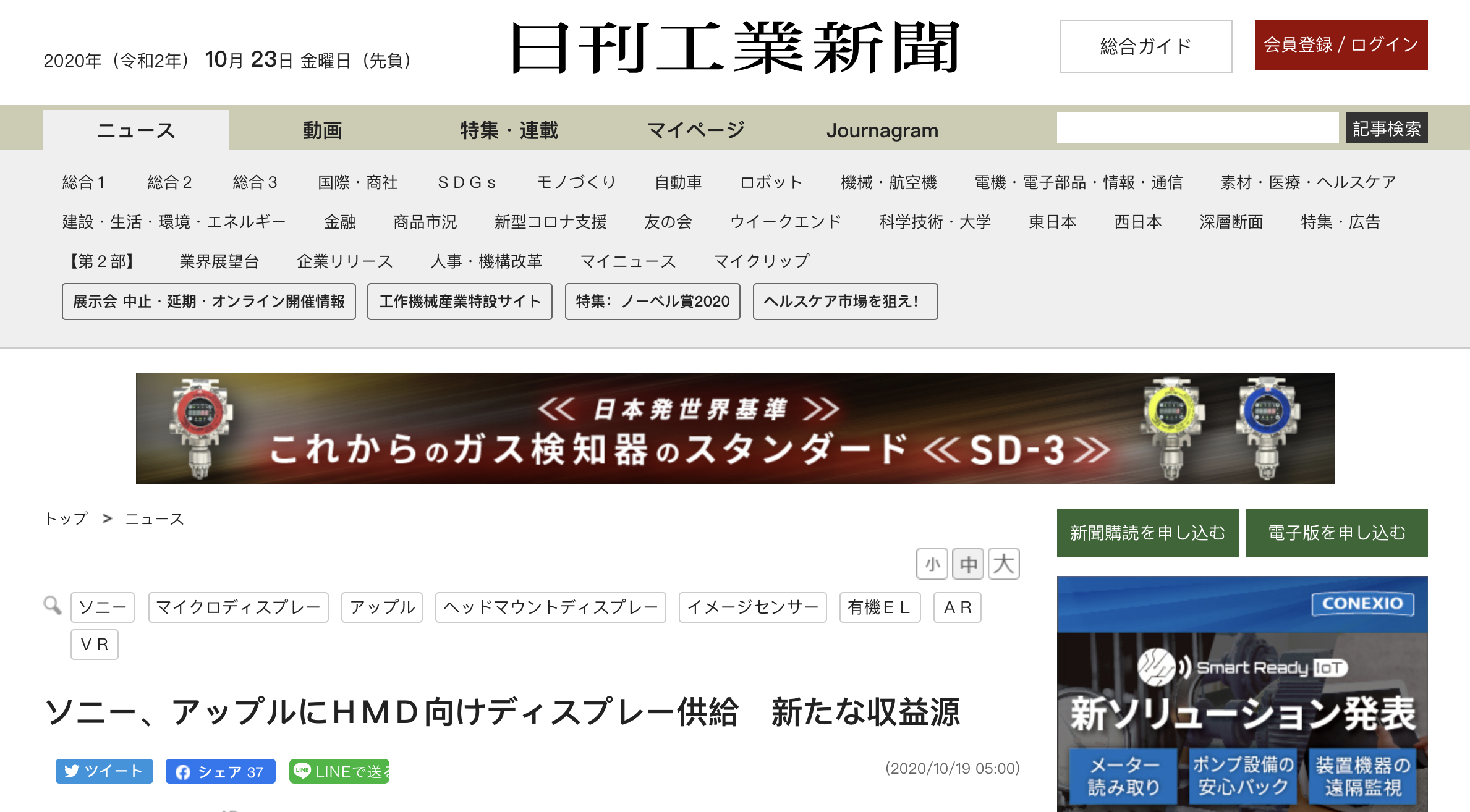Viewport: 1470px width, 812px height.
Task: Open the 総合ガイド button
Action: [1145, 46]
